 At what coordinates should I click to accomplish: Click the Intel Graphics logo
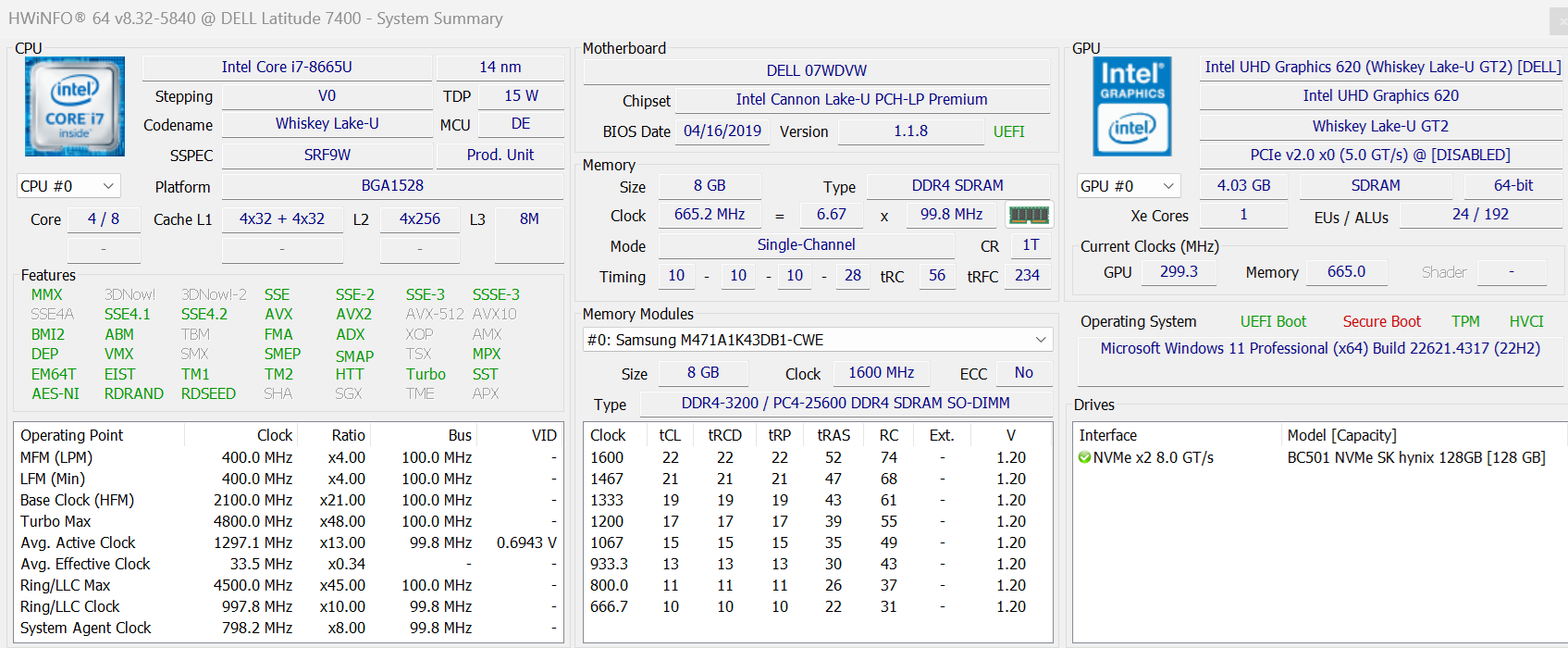pos(1132,106)
